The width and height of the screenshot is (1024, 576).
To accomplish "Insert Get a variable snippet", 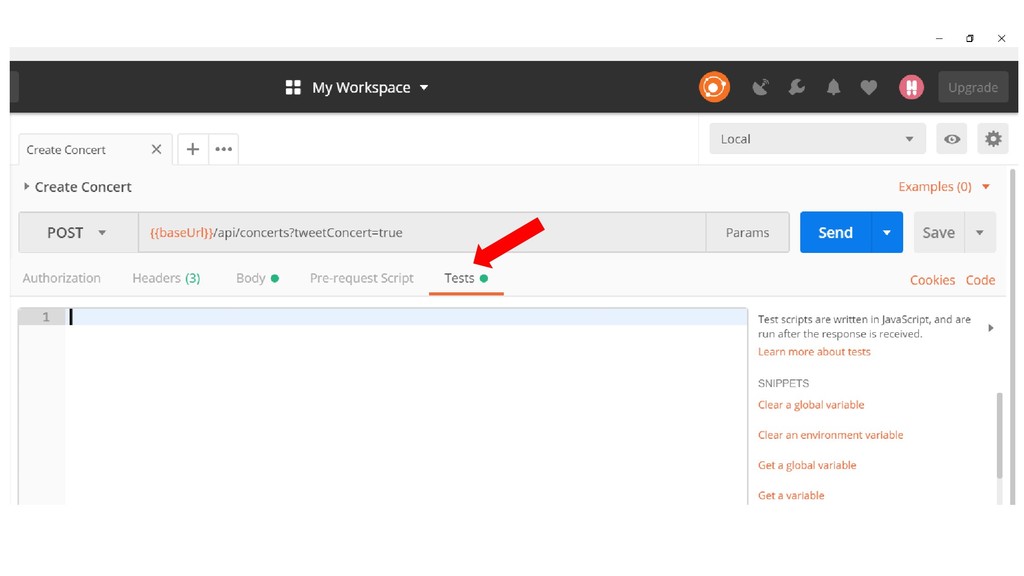I will 791,496.
